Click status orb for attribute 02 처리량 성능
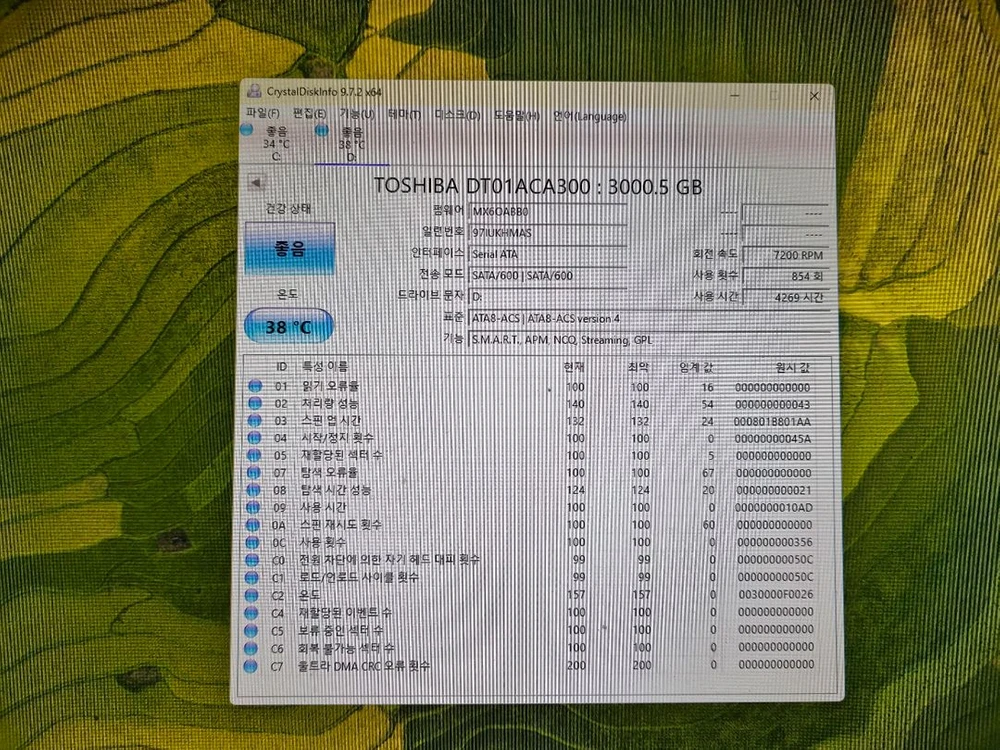The image size is (1000, 750). (255, 403)
